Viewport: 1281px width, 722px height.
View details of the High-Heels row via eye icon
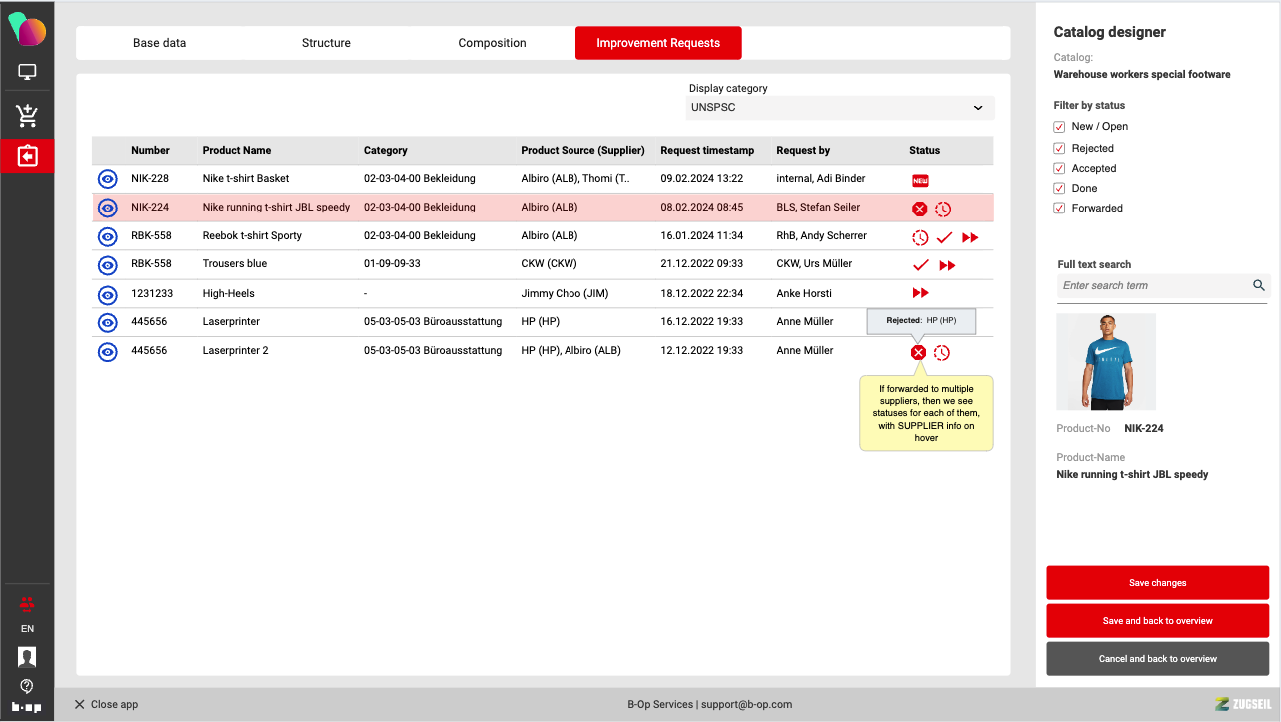pyautogui.click(x=108, y=294)
